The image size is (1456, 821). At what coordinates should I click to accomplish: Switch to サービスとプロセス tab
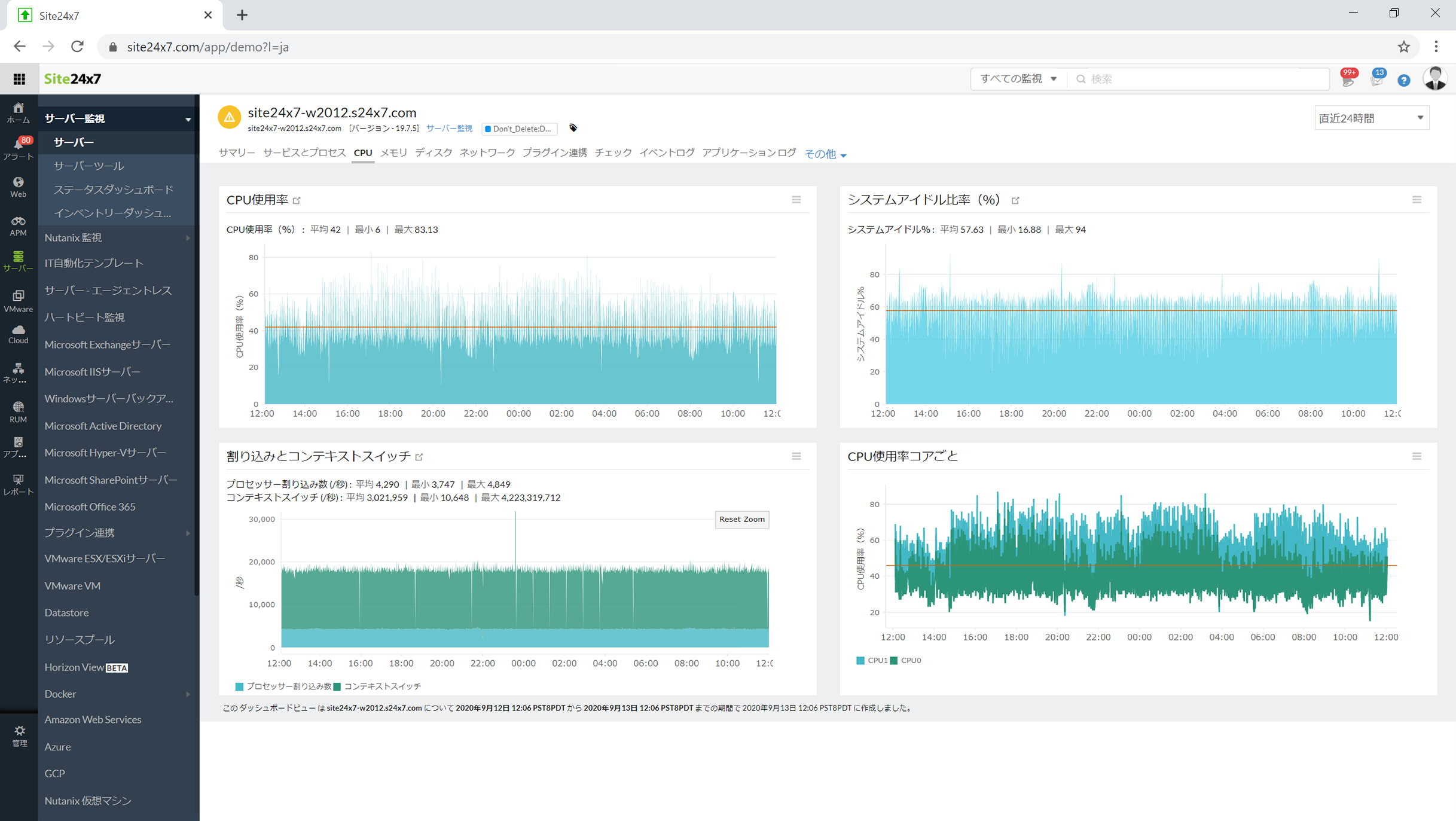click(x=304, y=153)
